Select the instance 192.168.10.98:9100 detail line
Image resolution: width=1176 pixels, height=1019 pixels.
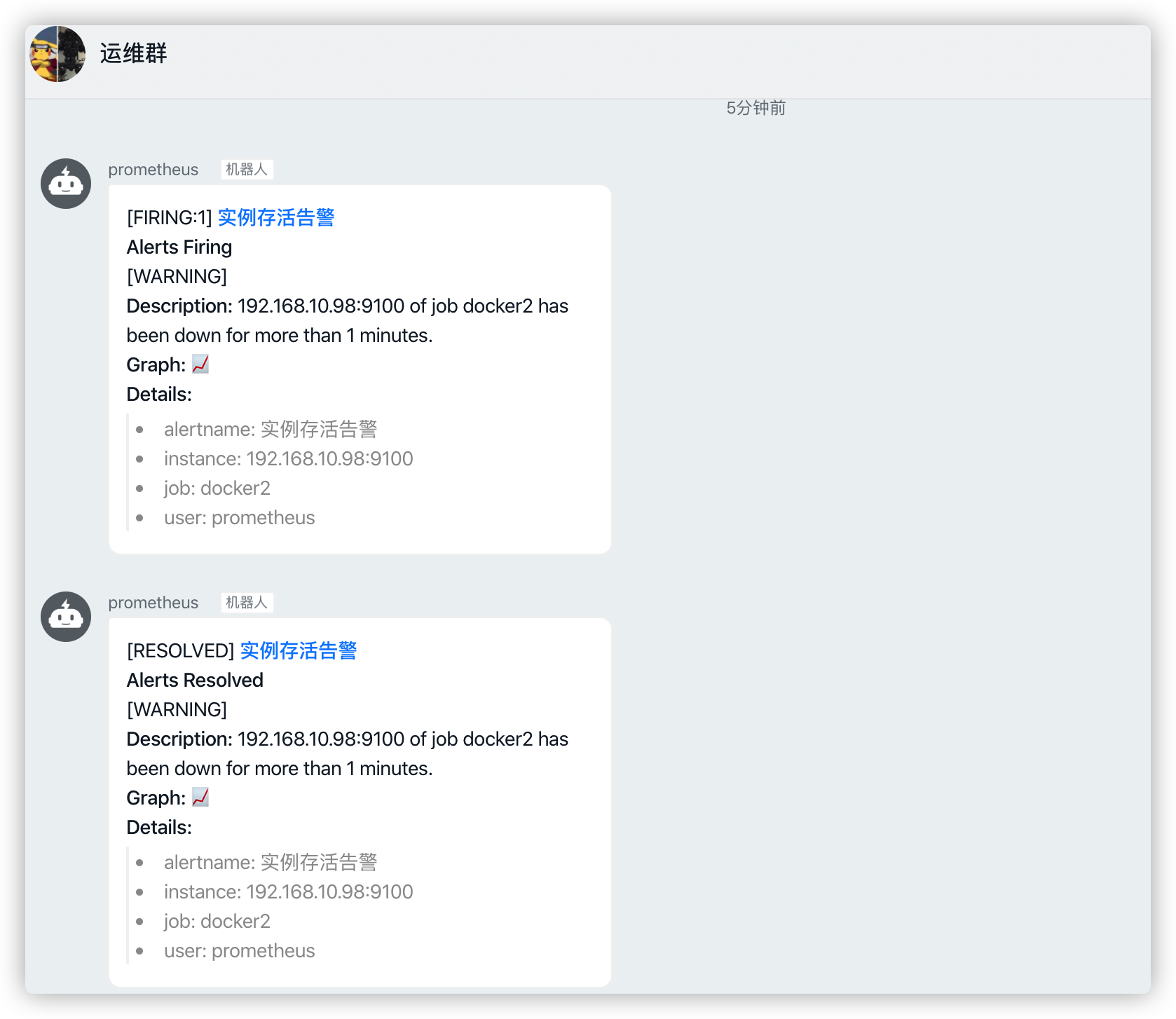(288, 458)
